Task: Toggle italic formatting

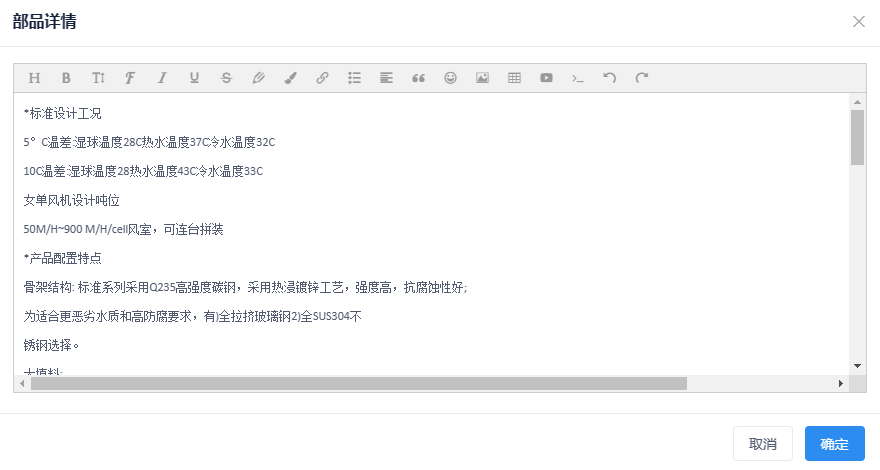Action: coord(162,78)
